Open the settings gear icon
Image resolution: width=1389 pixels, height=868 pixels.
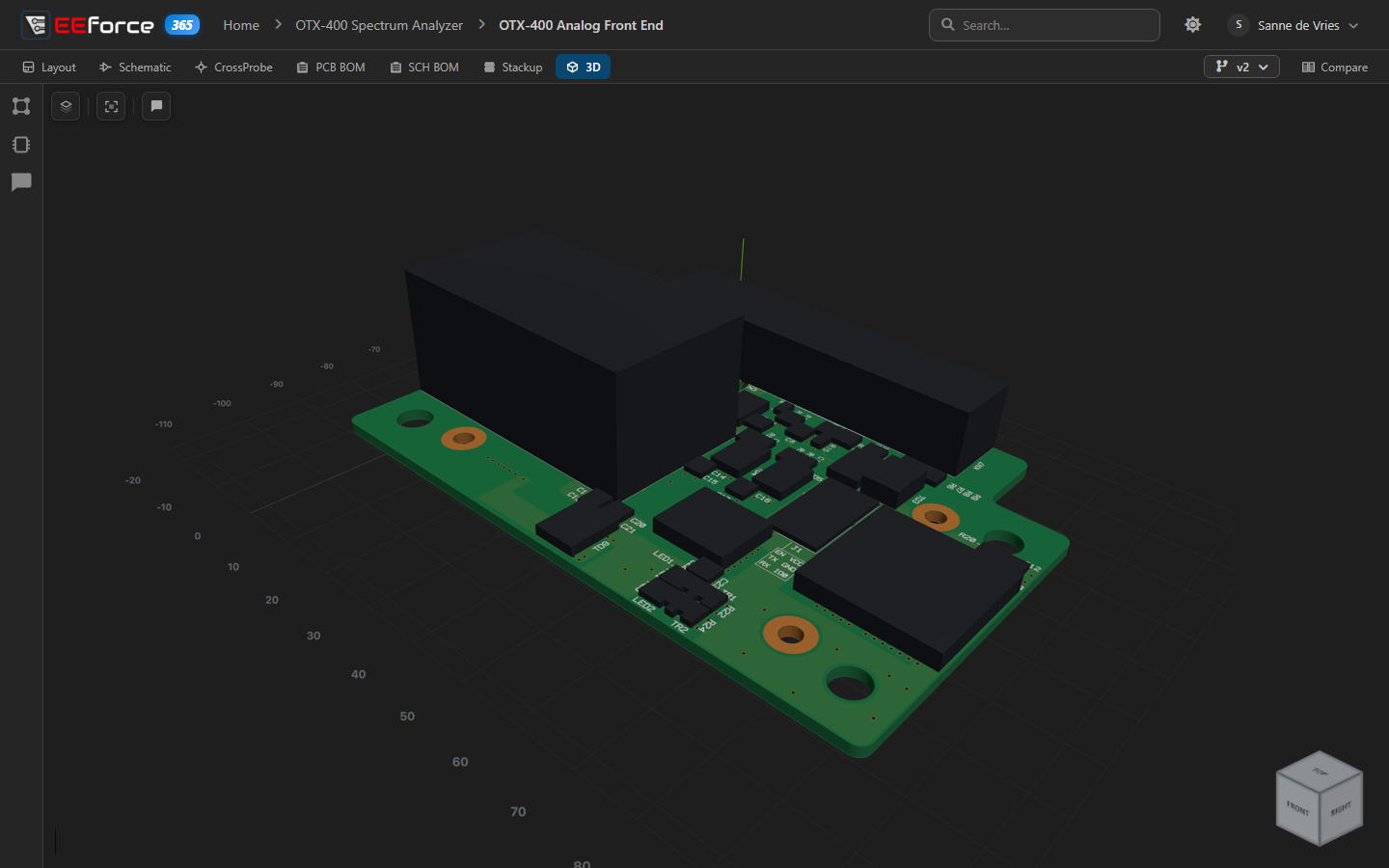tap(1193, 25)
